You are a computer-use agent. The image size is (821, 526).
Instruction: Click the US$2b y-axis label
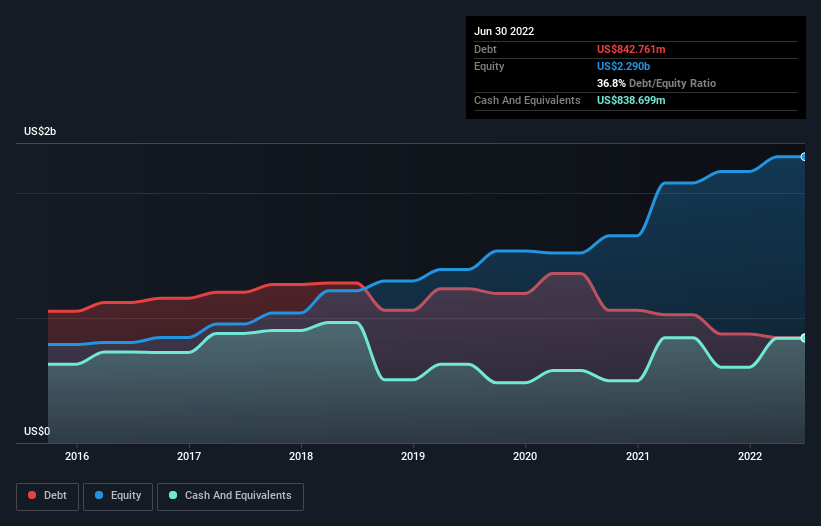40,131
